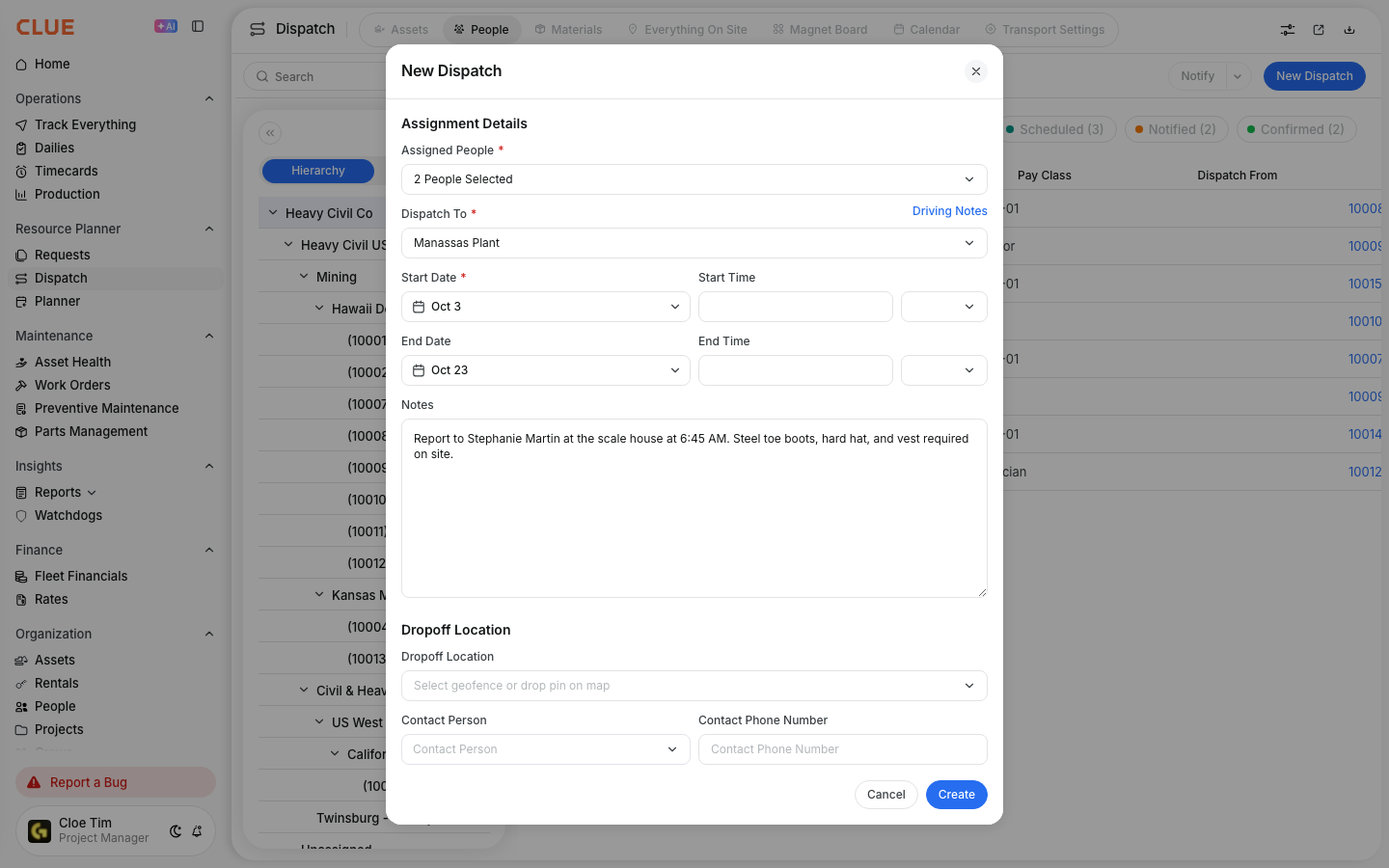
Task: Collapse the hierarchy panel with the double-chevron icon
Action: 270,133
